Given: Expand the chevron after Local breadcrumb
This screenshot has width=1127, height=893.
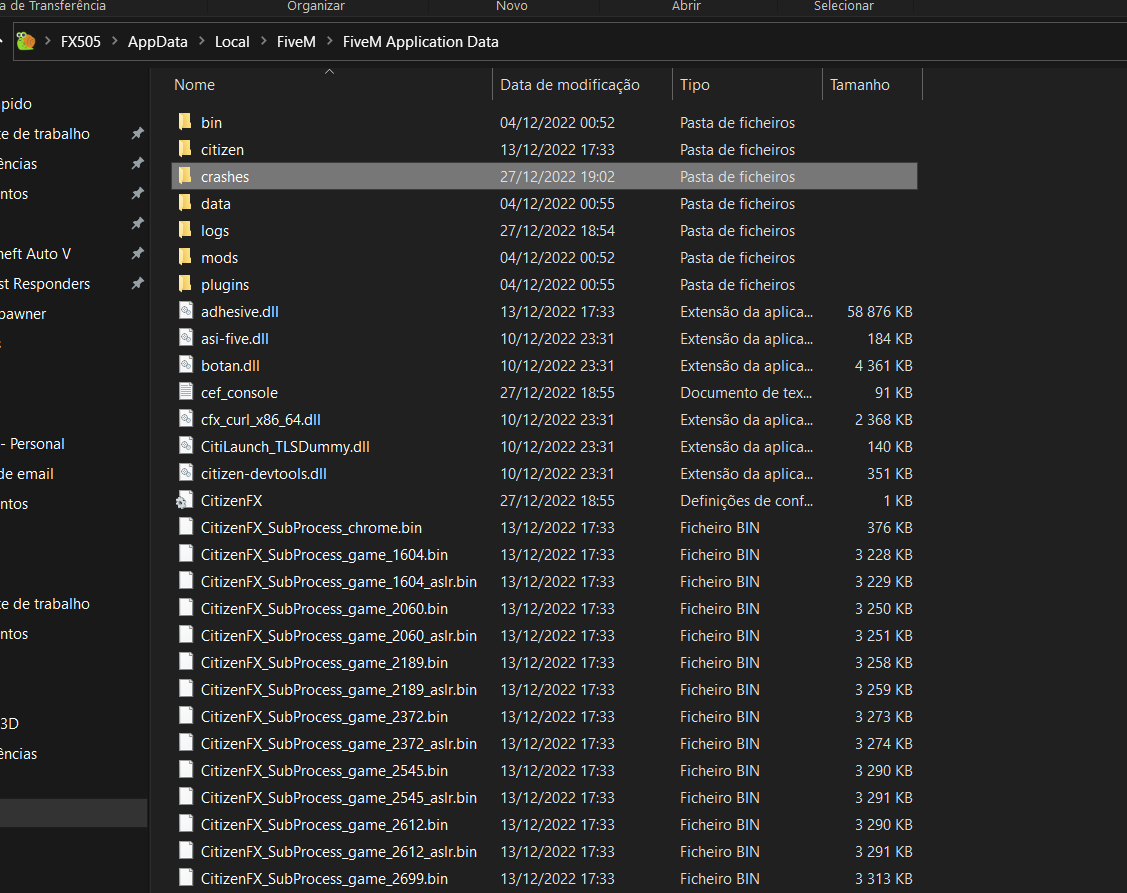Looking at the screenshot, I should [263, 41].
